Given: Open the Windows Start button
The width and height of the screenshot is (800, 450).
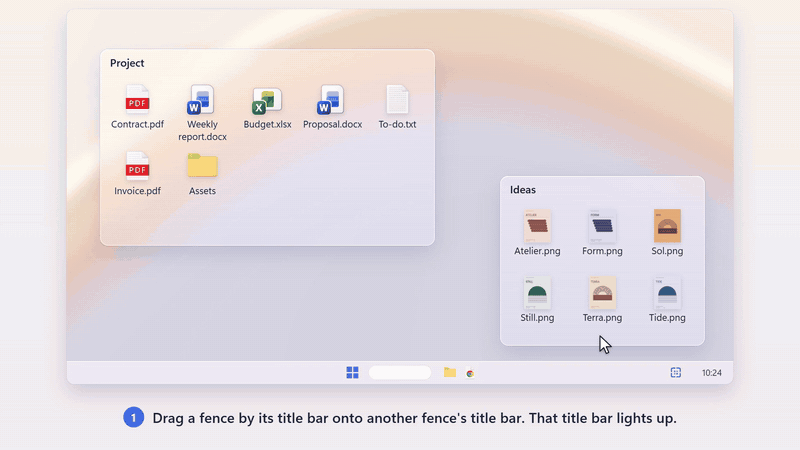Looking at the screenshot, I should 353,372.
